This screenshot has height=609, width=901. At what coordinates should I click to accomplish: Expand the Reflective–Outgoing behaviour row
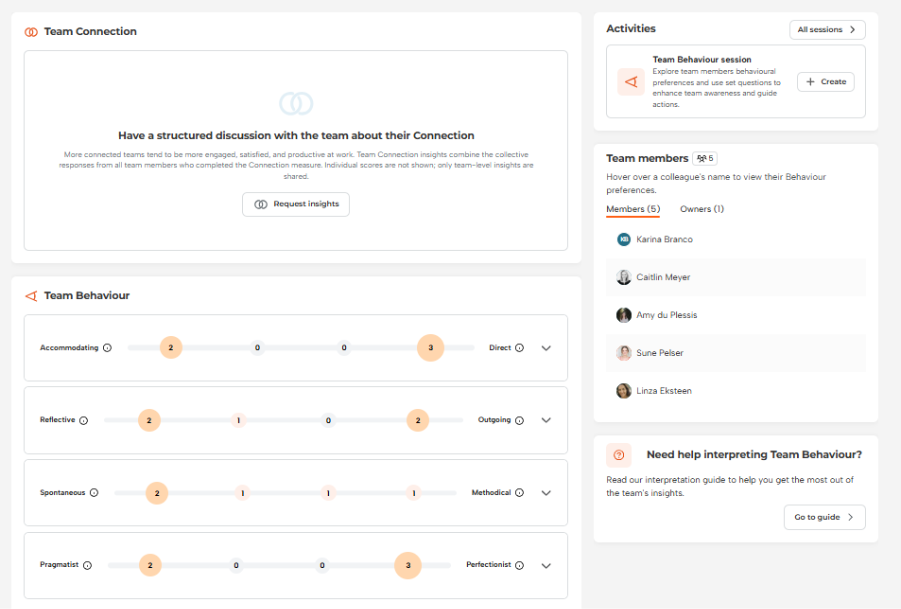tap(546, 420)
